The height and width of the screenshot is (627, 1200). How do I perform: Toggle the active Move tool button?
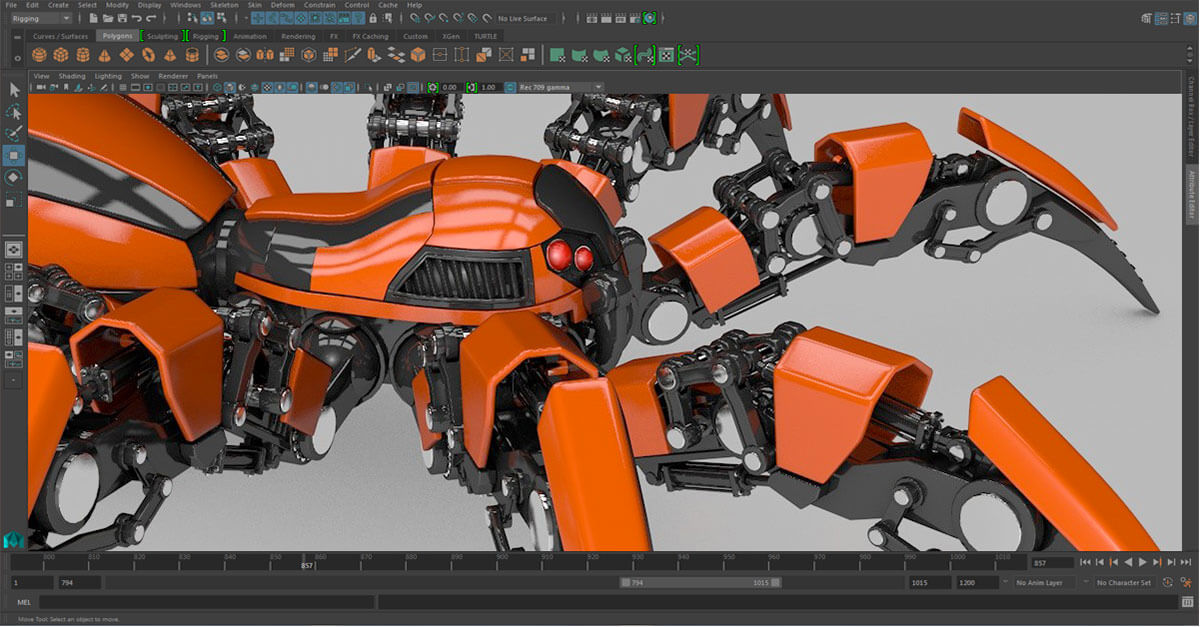[x=14, y=155]
